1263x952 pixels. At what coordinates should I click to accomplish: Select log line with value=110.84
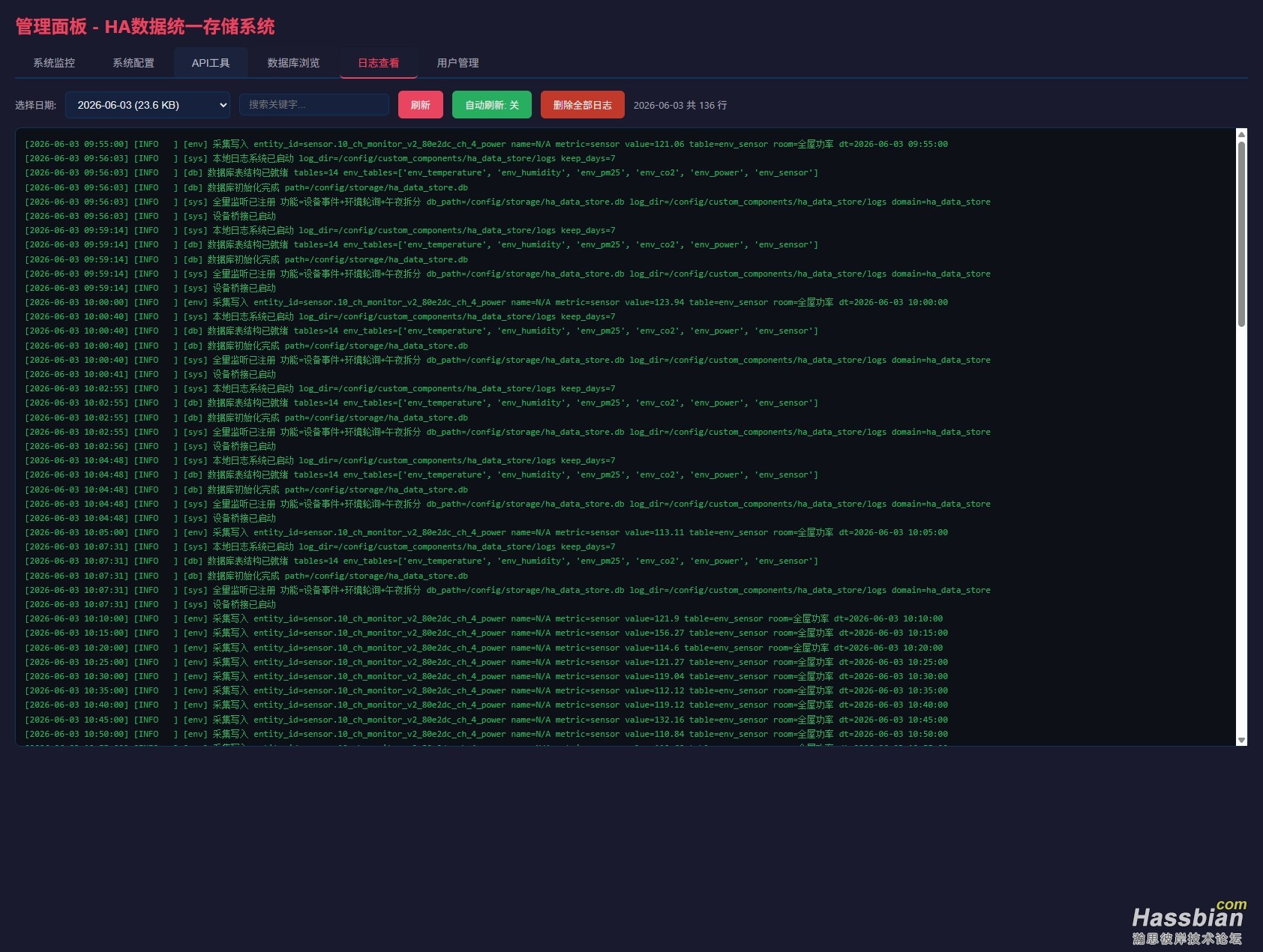pyautogui.click(x=486, y=734)
